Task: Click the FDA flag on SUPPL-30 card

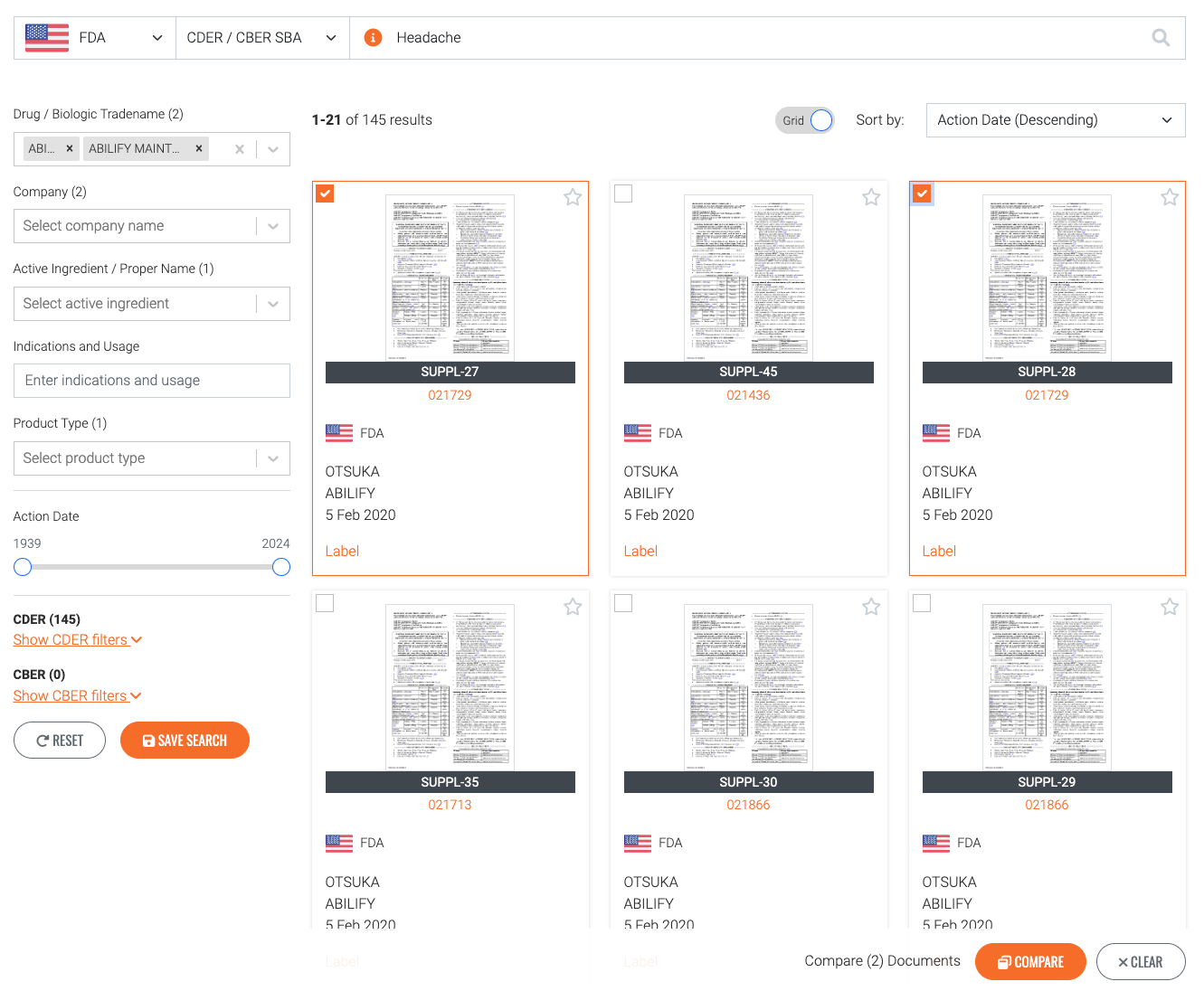Action: [638, 843]
